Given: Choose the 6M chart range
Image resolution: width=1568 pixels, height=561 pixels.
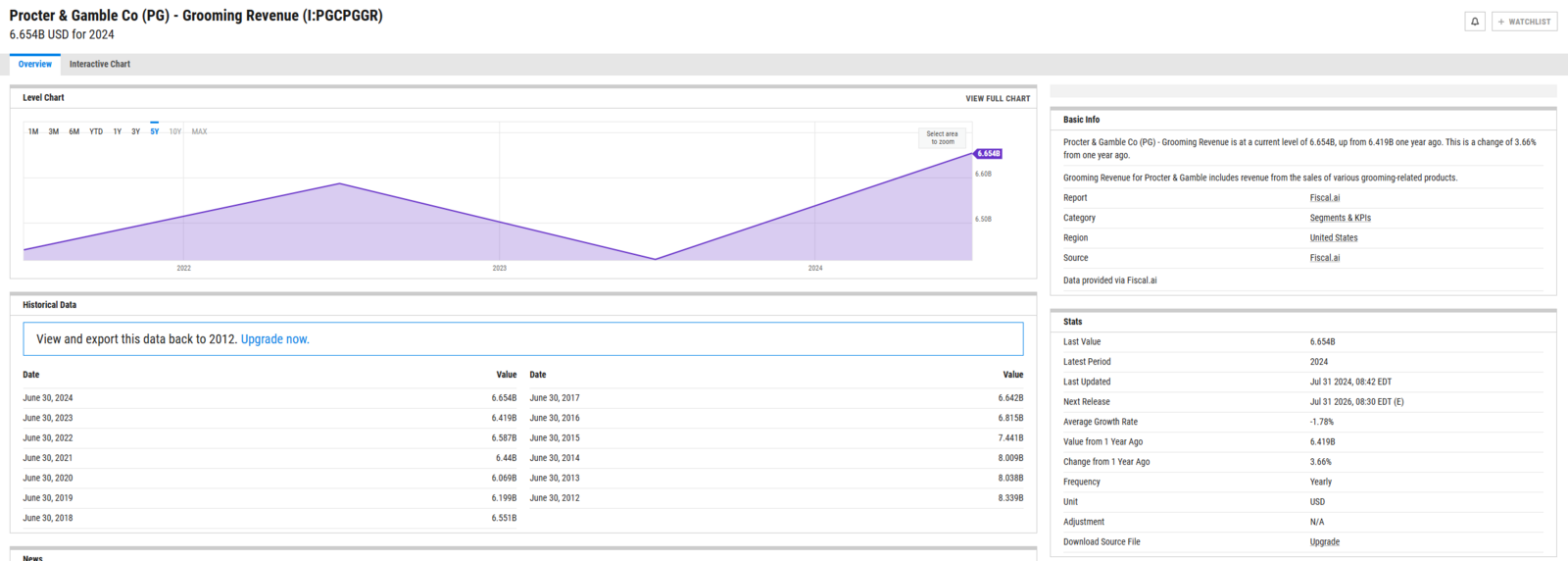Looking at the screenshot, I should (74, 131).
